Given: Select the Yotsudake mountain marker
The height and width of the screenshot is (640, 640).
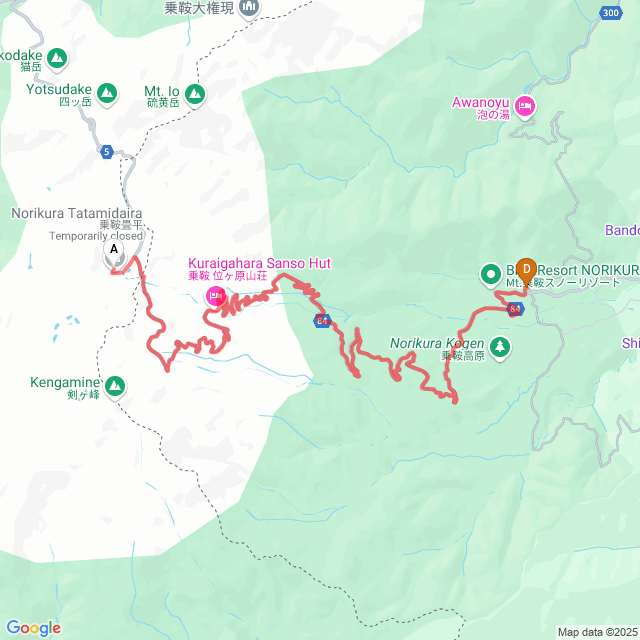Looking at the screenshot, I should pyautogui.click(x=107, y=93).
